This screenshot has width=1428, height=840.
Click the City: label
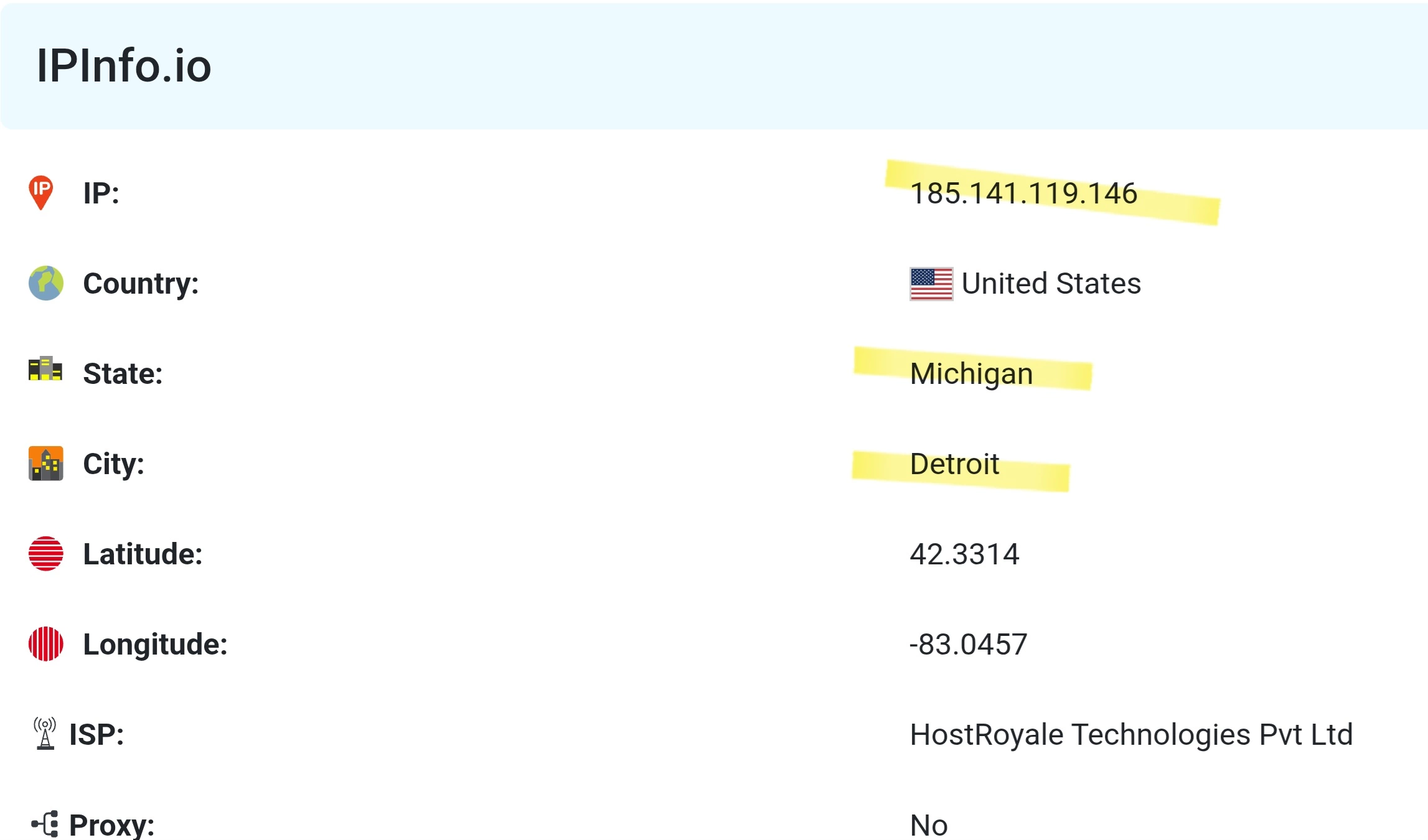coord(113,464)
